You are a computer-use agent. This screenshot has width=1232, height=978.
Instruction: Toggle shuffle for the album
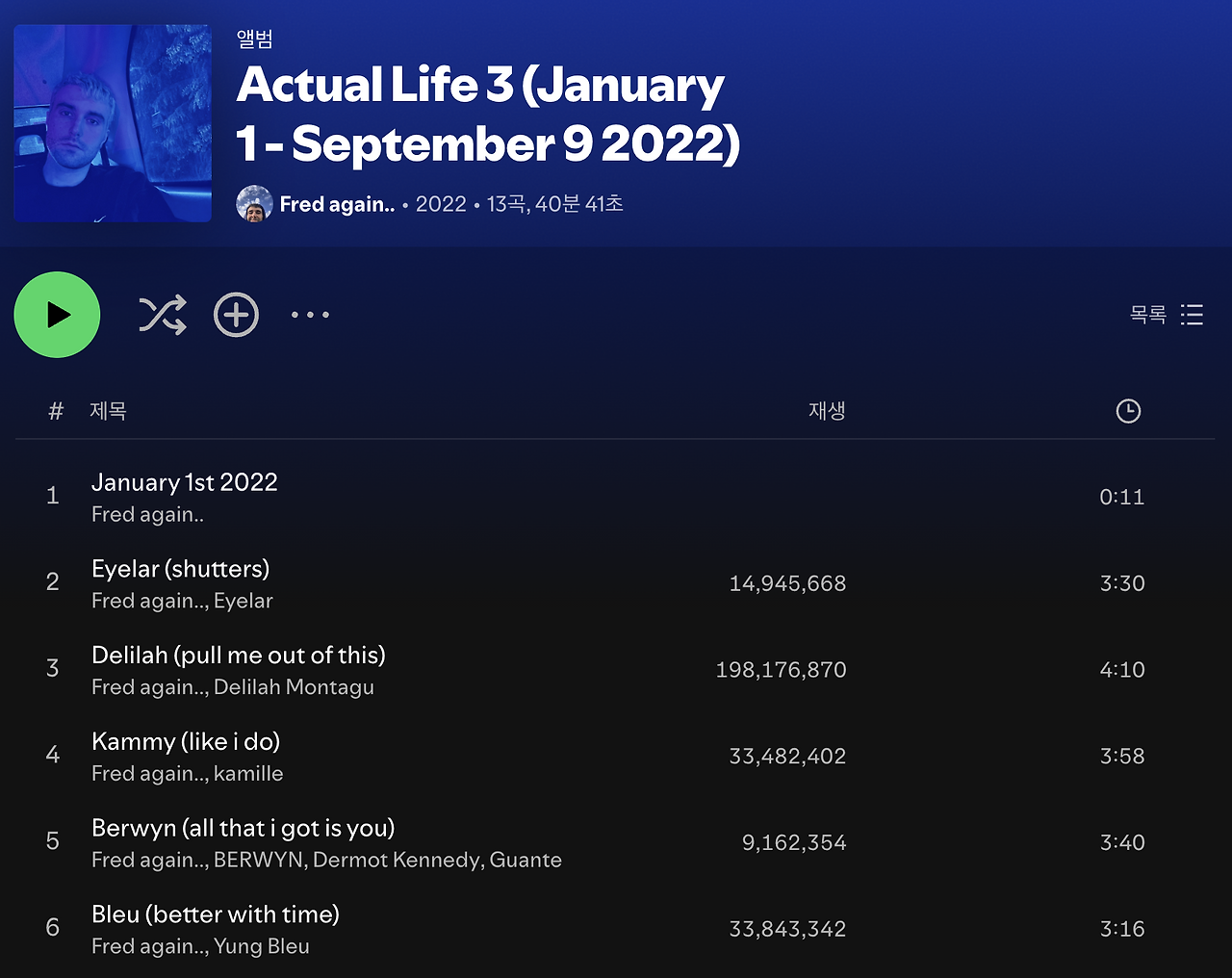163,315
